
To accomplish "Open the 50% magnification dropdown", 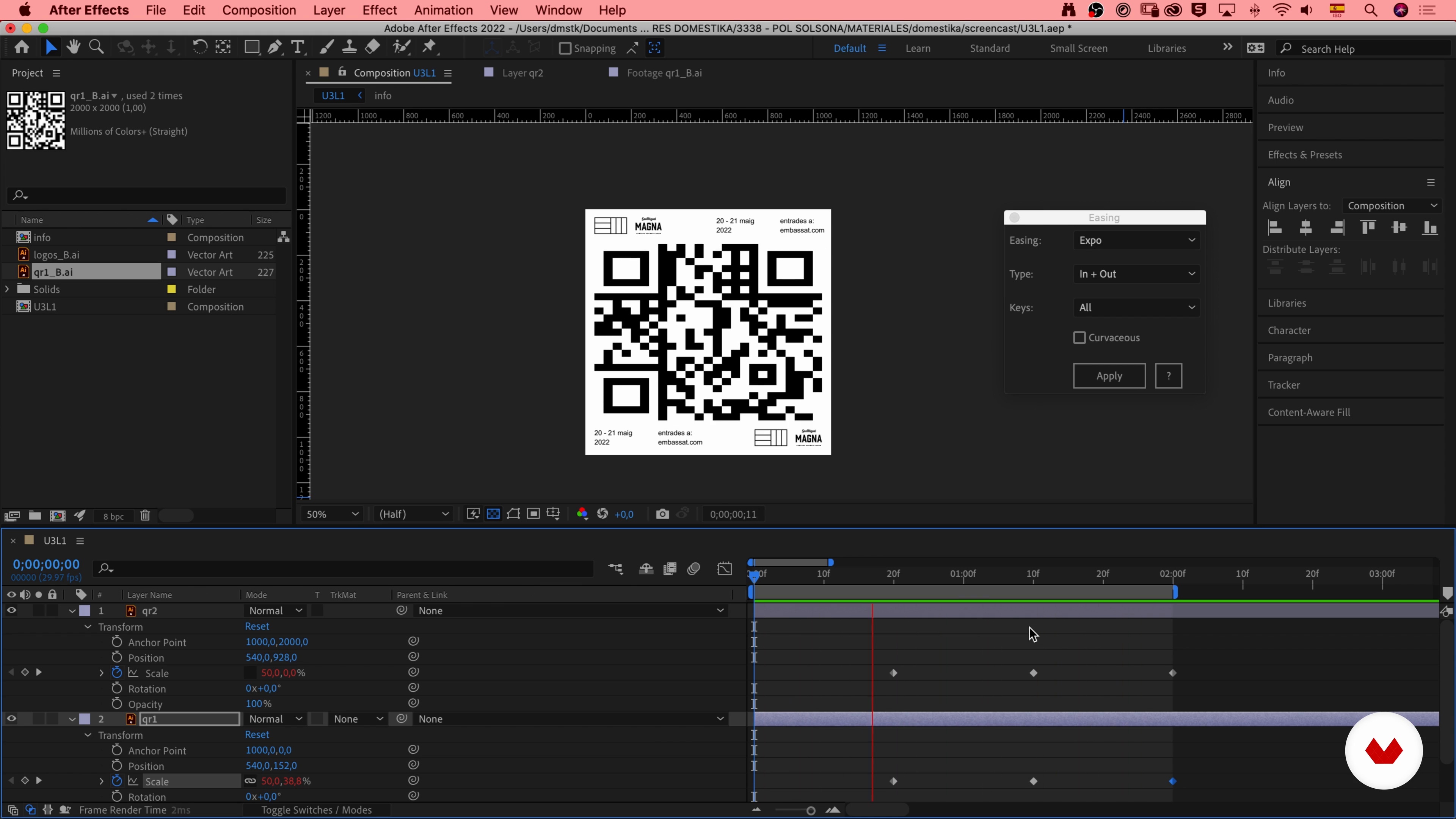I will pos(333,515).
